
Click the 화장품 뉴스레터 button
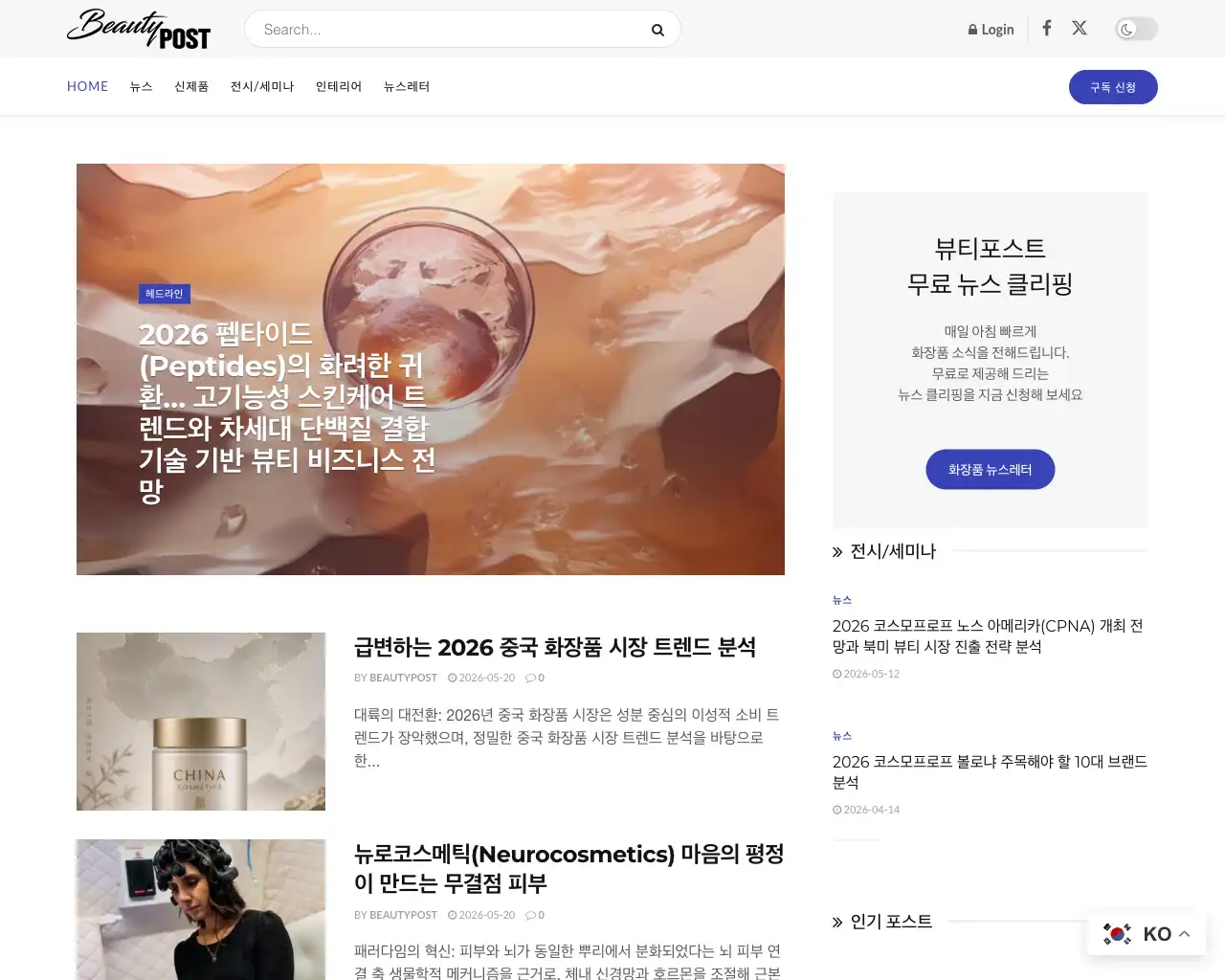click(991, 470)
